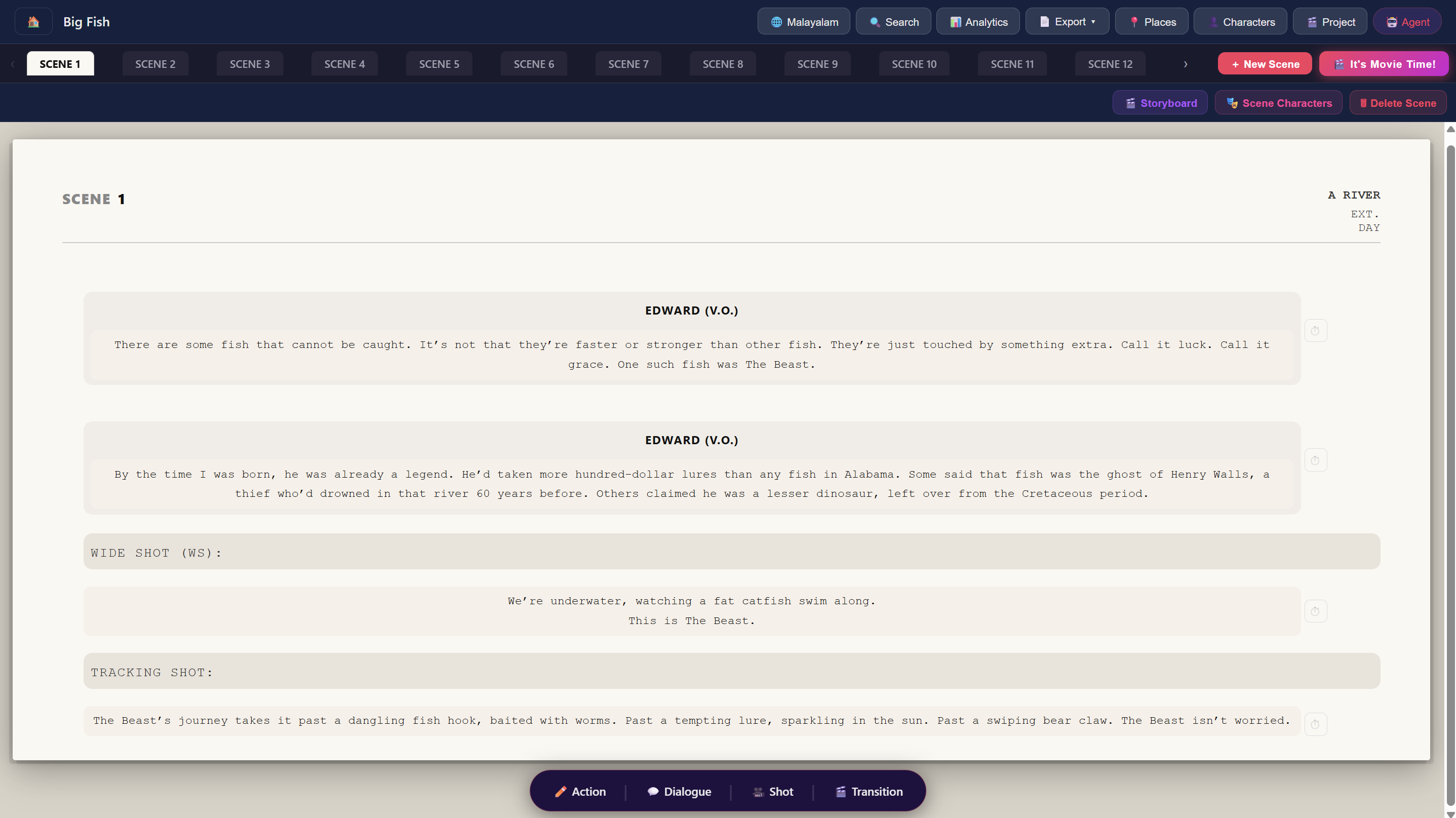Click the New Scene button
Image resolution: width=1456 pixels, height=818 pixels.
(1265, 64)
